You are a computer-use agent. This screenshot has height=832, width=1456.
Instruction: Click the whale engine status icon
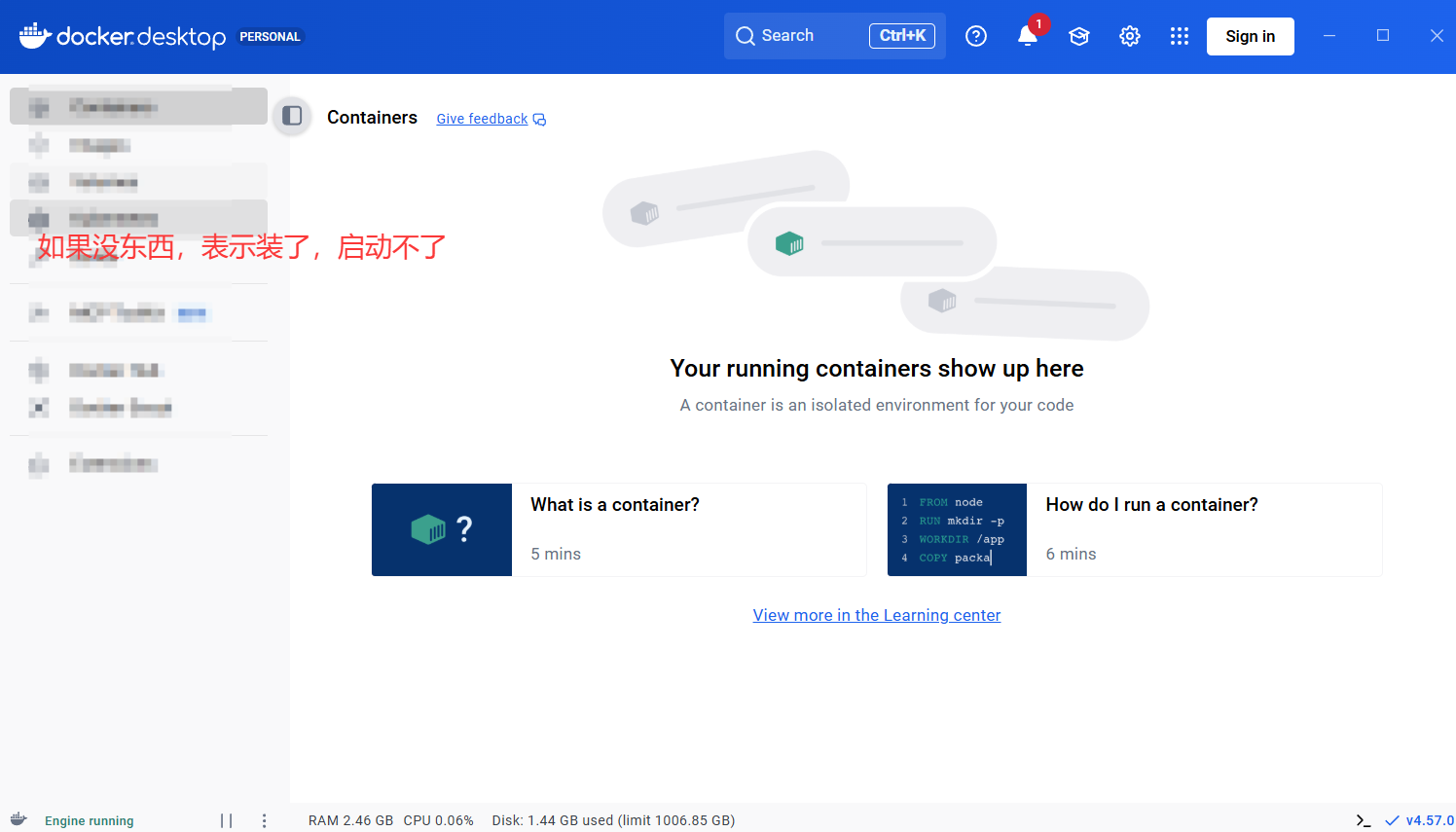[18, 819]
